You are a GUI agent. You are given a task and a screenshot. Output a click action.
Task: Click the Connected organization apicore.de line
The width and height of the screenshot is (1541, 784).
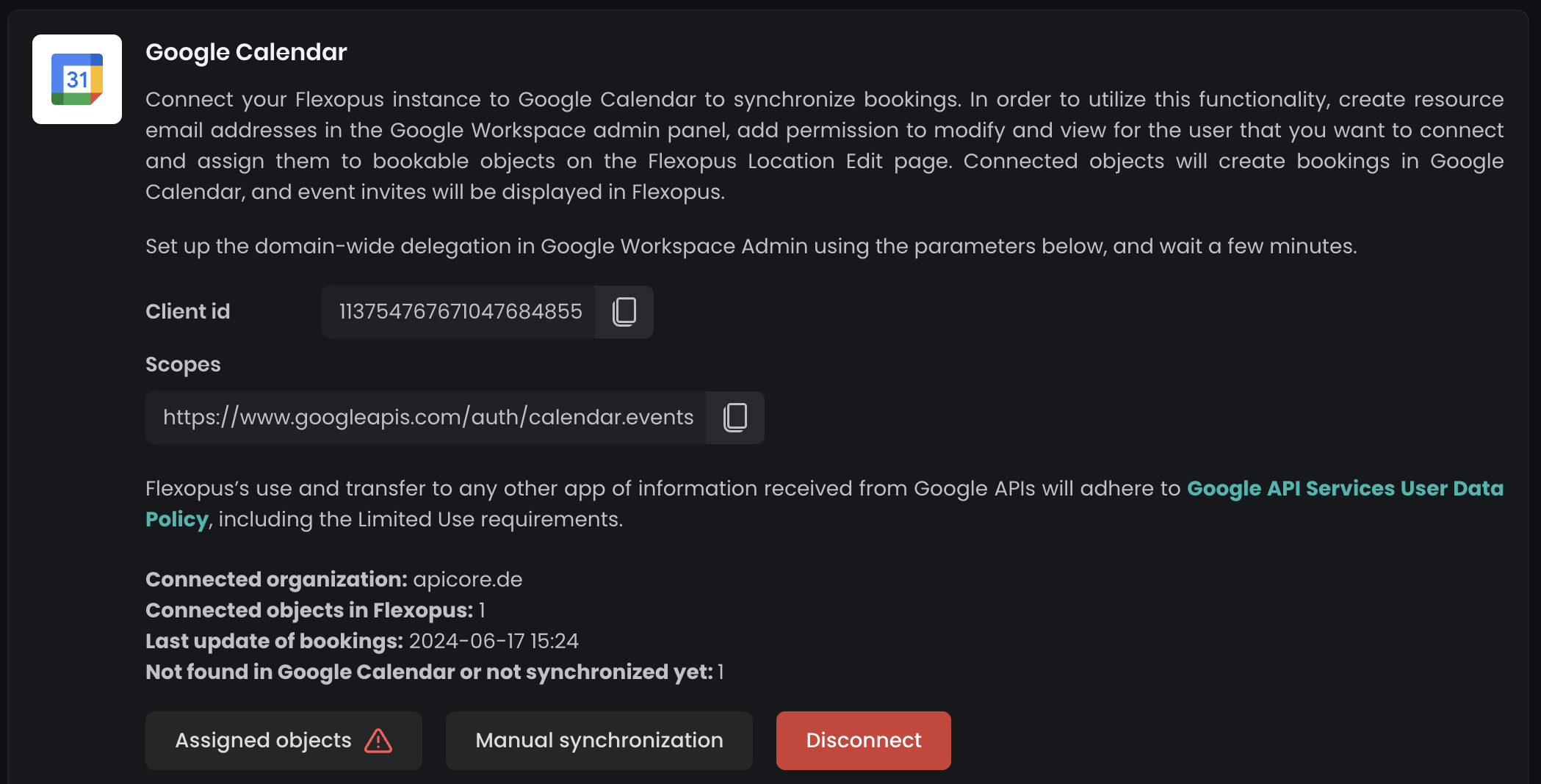pyautogui.click(x=334, y=580)
